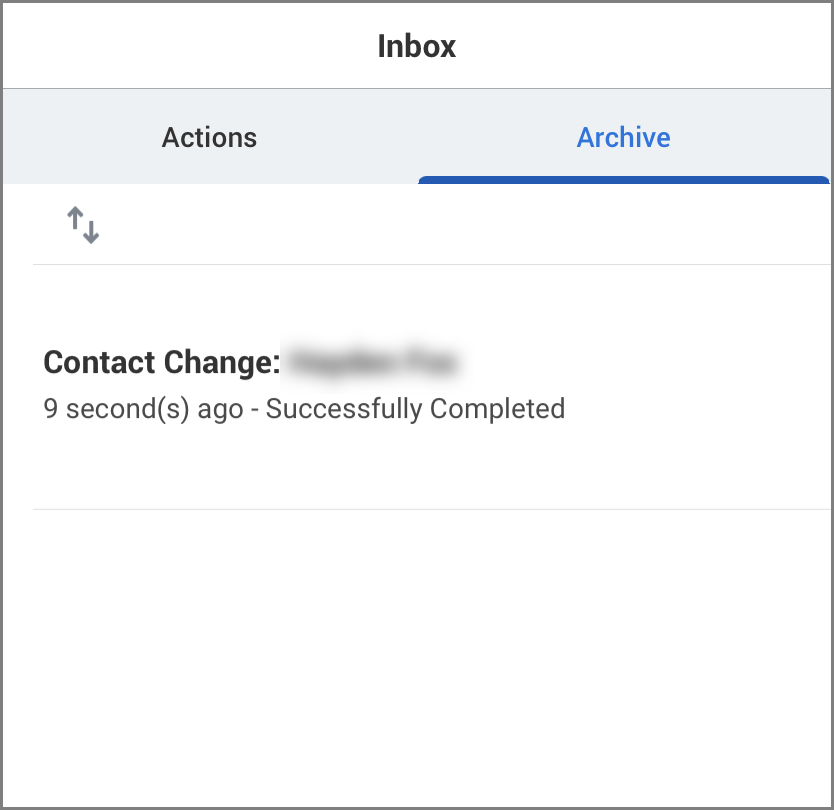Click the sort arrows icon
Viewport: 834px width, 810px height.
[83, 226]
